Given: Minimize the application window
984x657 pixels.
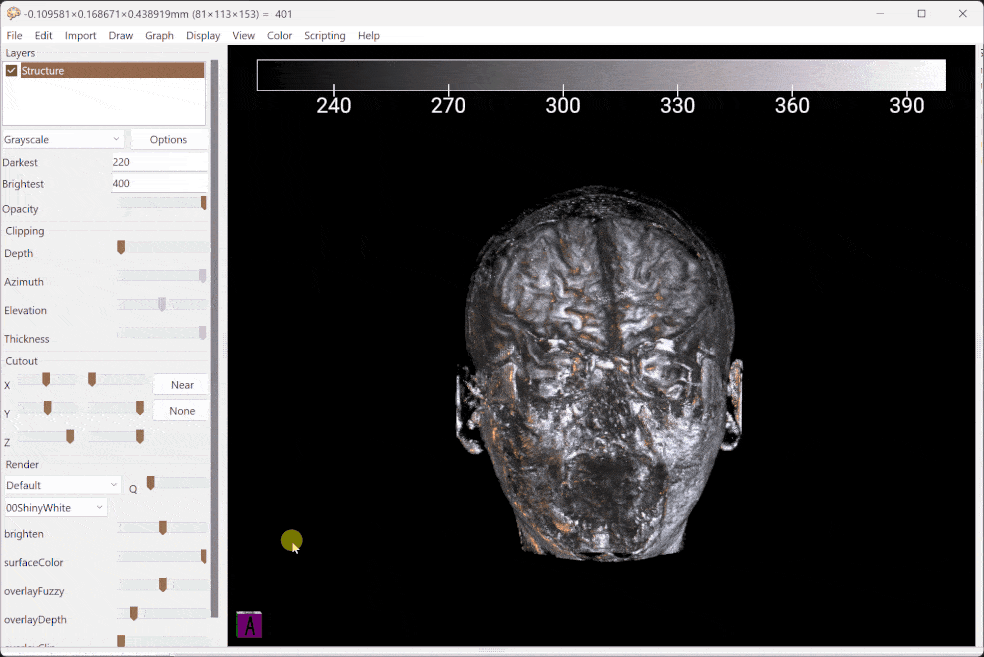Looking at the screenshot, I should click(880, 13).
